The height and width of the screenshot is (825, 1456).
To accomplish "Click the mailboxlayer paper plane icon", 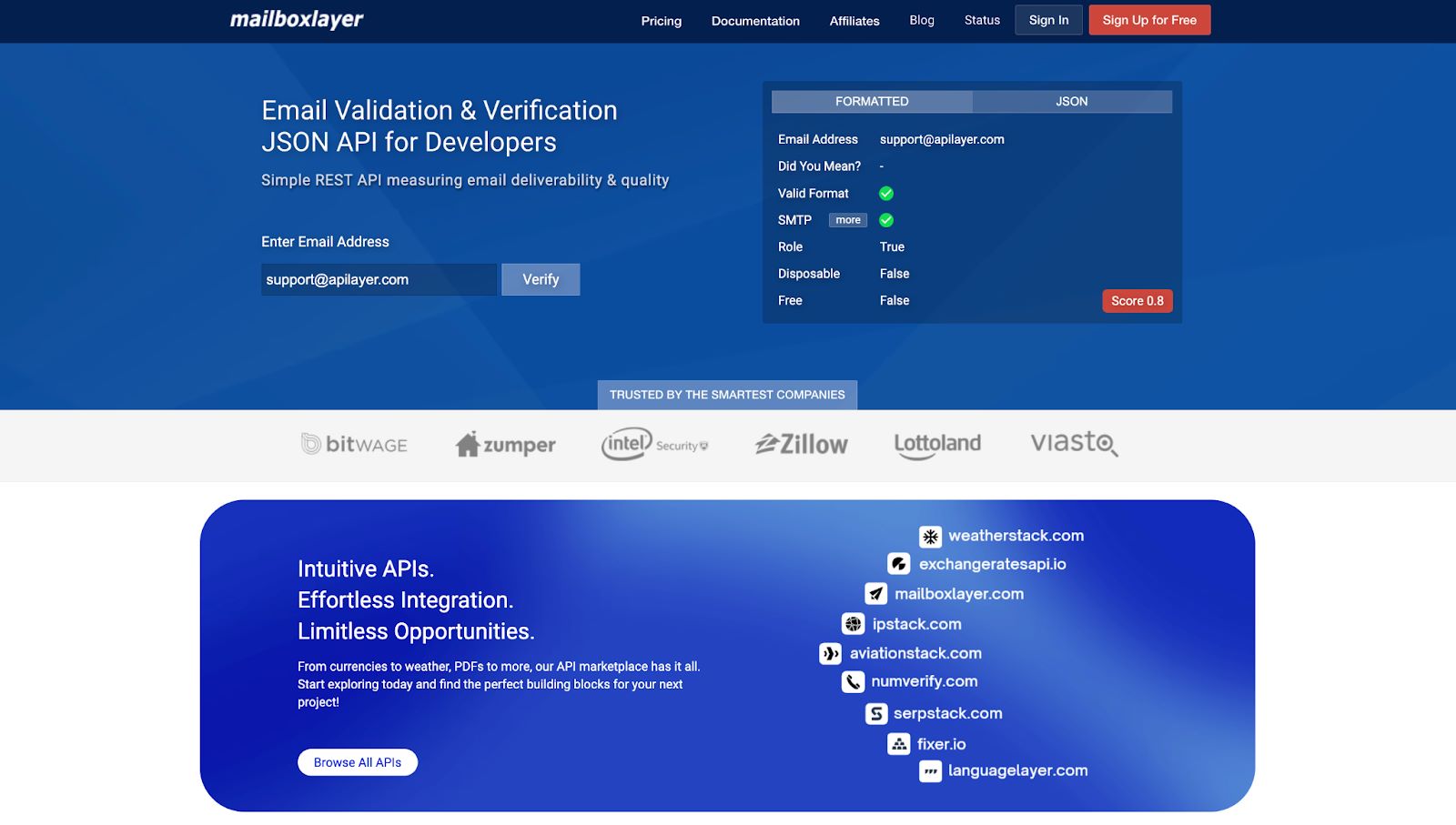I will click(875, 594).
